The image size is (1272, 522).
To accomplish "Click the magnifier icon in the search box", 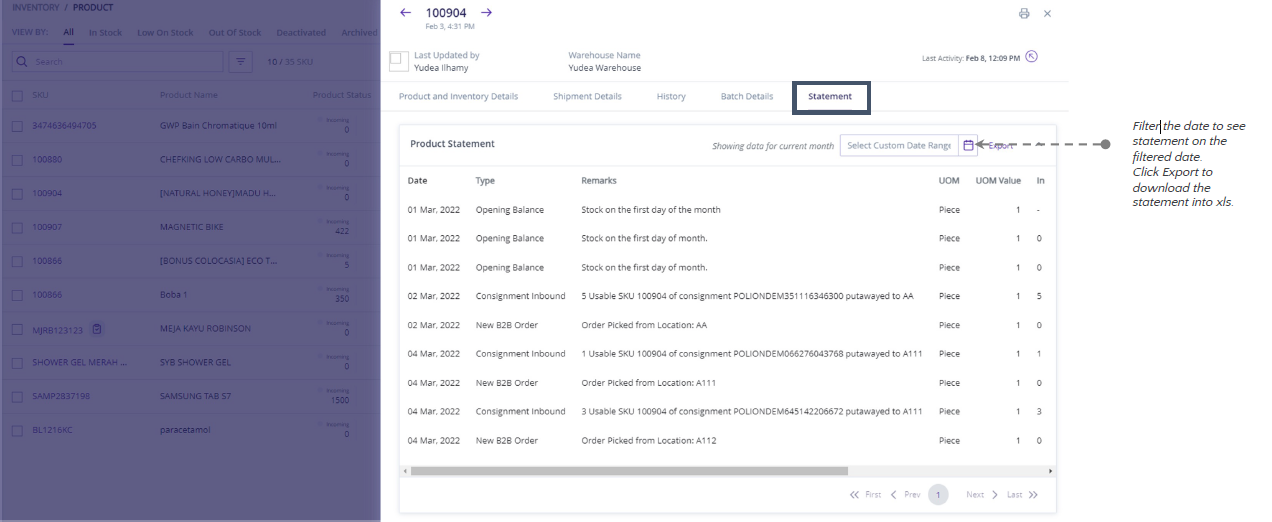I will point(24,62).
